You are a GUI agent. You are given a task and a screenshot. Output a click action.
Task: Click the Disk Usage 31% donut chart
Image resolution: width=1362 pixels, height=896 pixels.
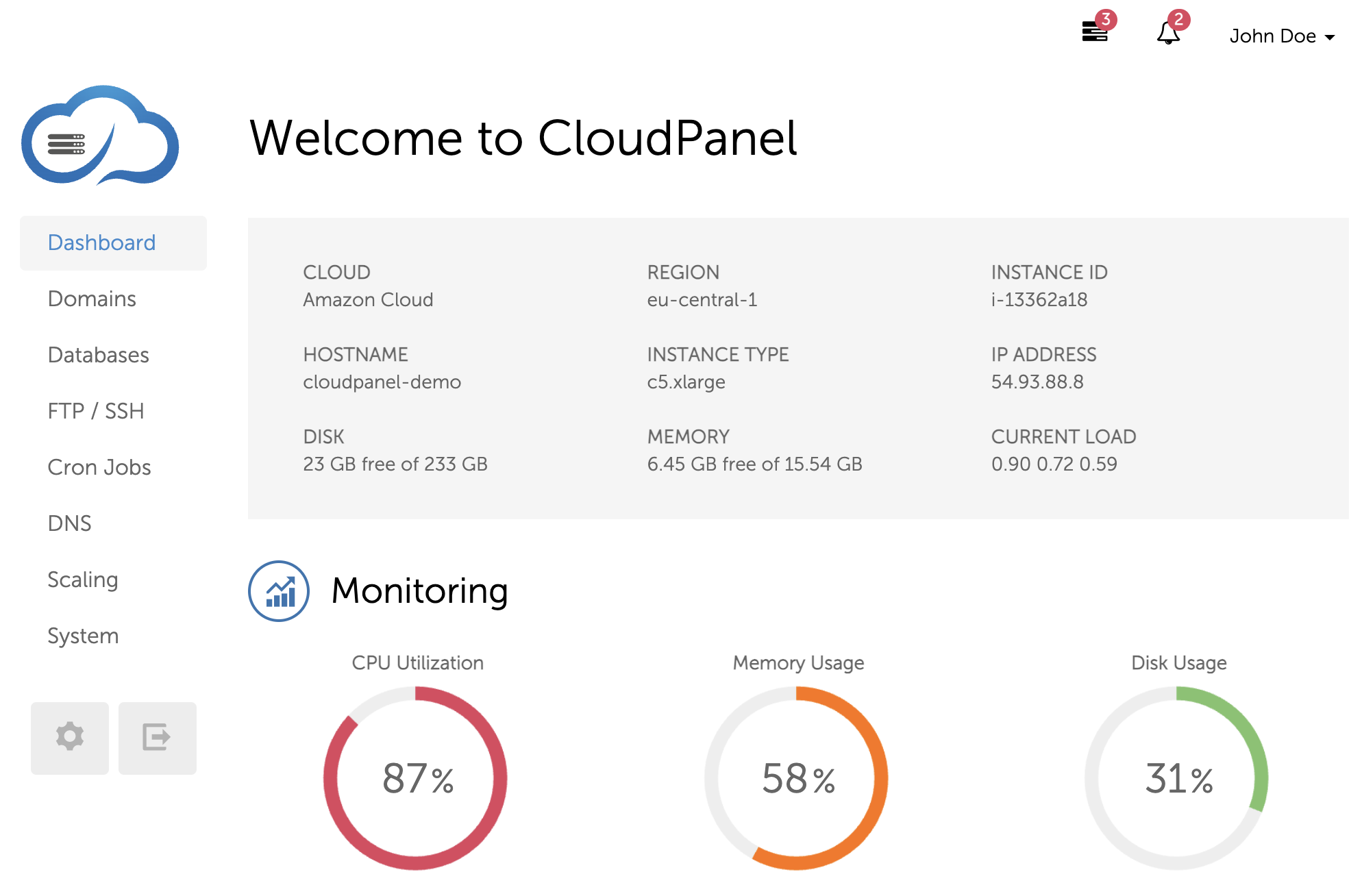tap(1178, 777)
